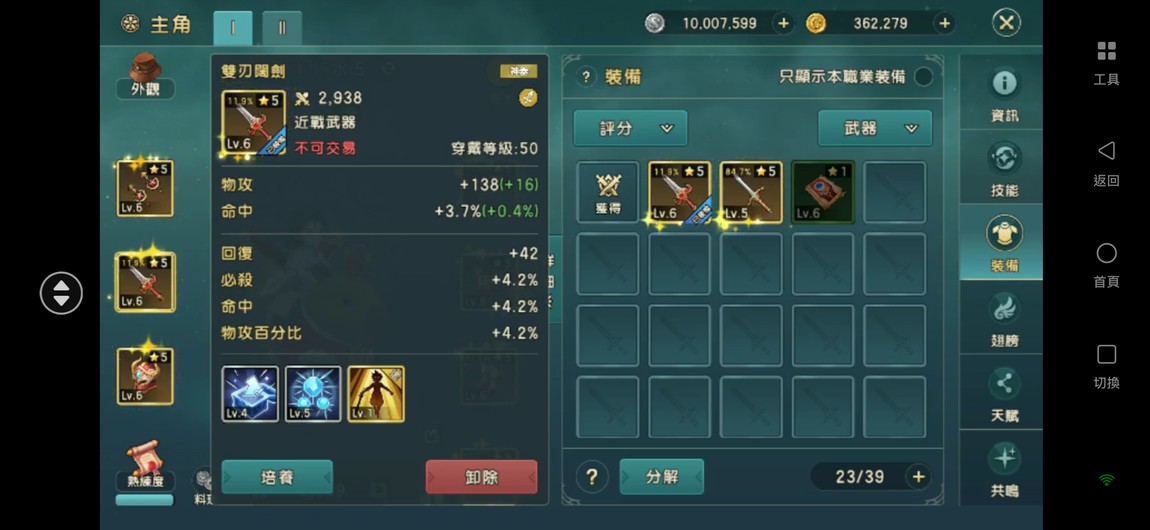This screenshot has height=530, width=1150.
Task: Switch to tab II
Action: (282, 29)
